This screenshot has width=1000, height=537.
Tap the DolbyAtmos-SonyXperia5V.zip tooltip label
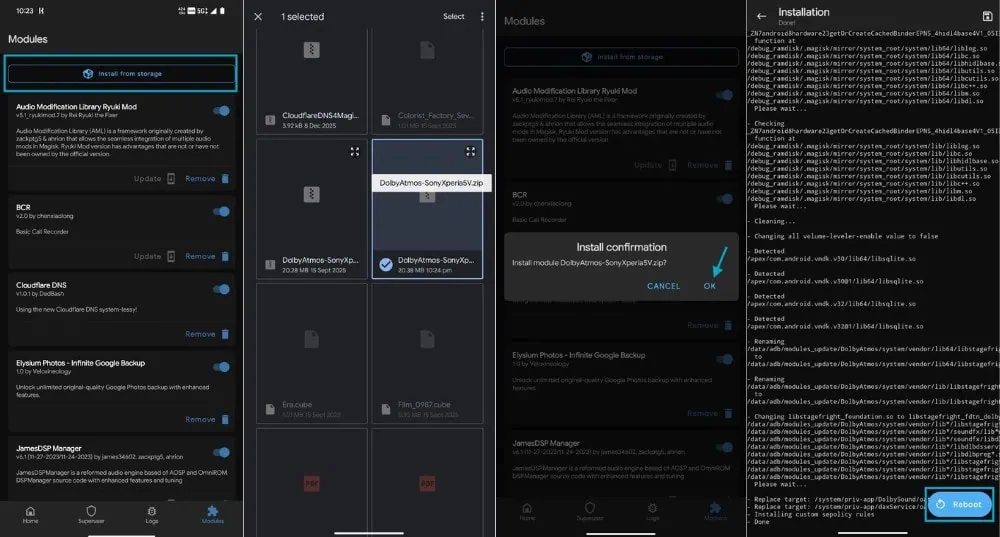pos(431,183)
